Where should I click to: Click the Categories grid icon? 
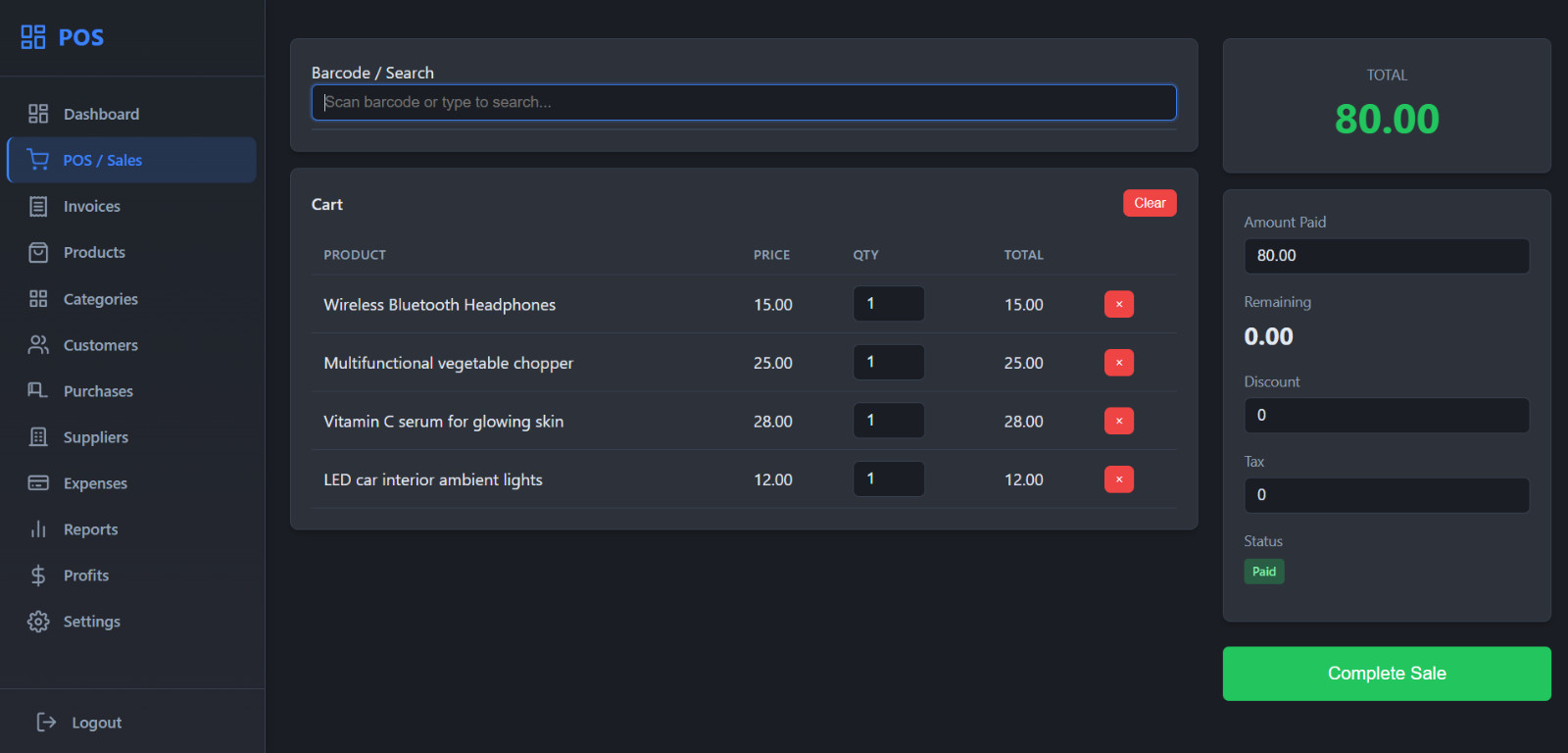click(38, 298)
